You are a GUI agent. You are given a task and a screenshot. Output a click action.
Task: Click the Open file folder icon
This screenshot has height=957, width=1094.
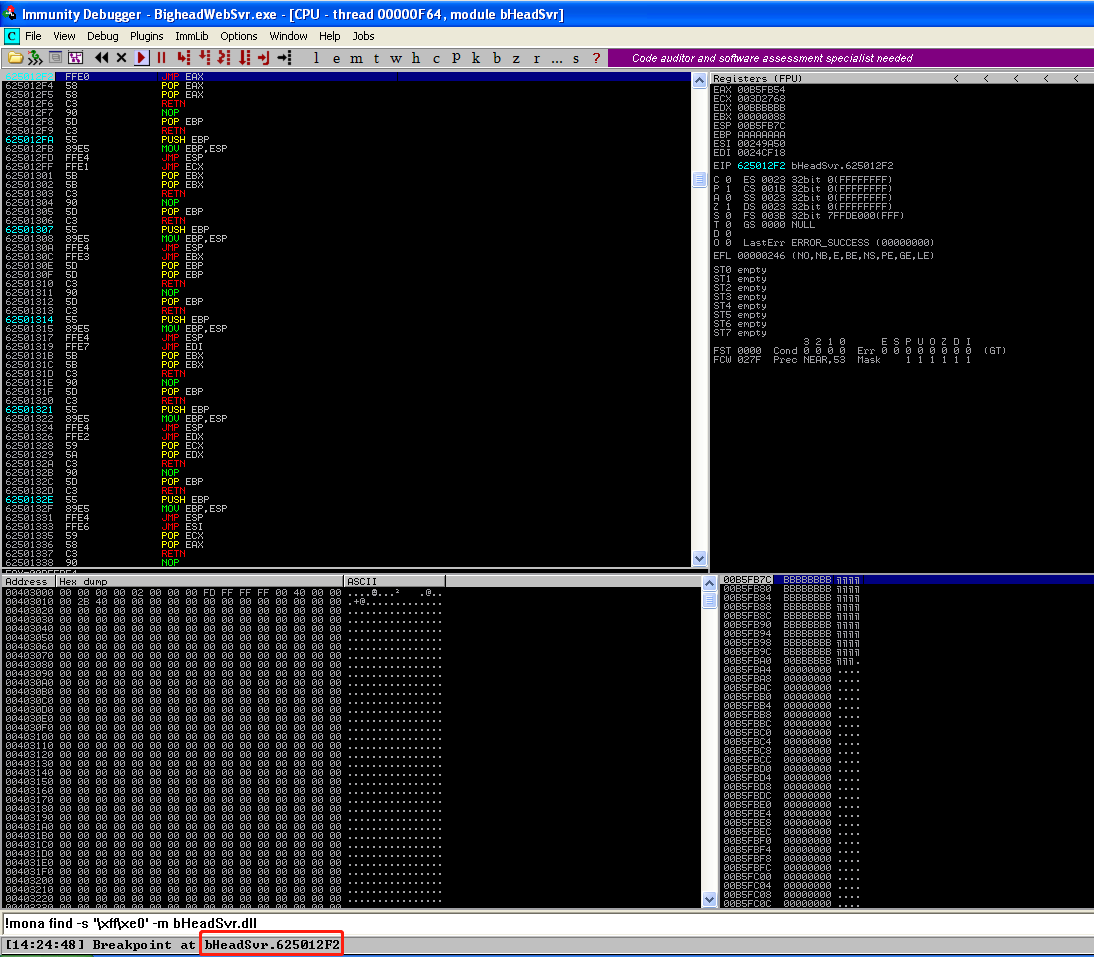[x=14, y=58]
